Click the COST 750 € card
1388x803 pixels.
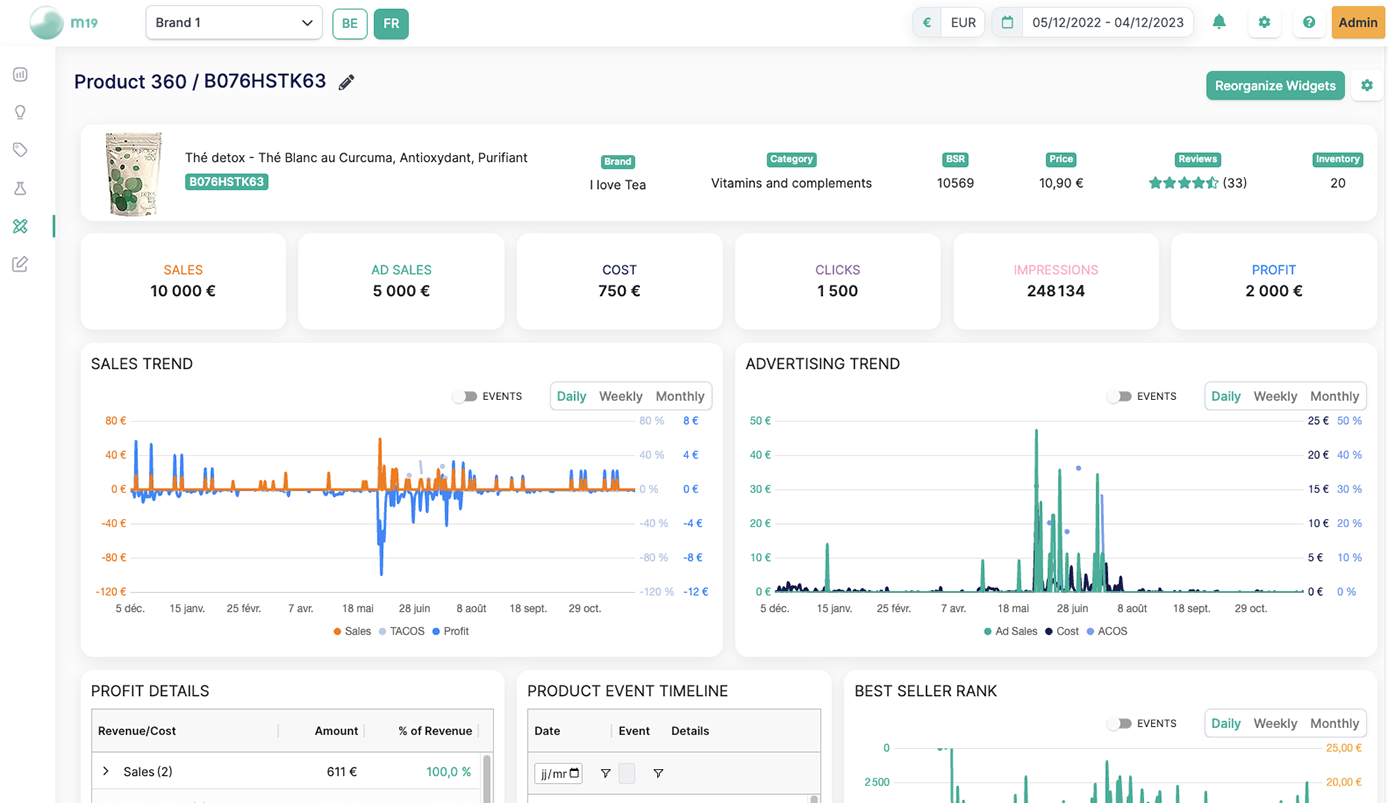[619, 282]
